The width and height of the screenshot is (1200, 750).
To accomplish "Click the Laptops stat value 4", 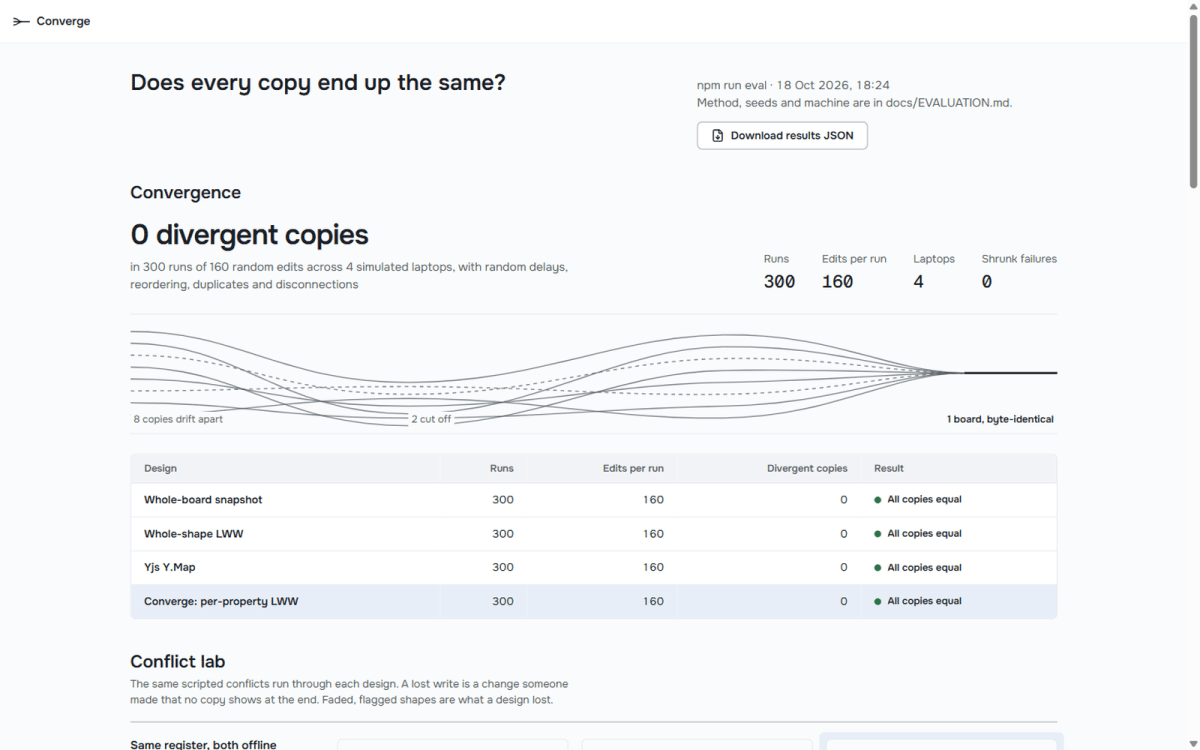I will 918,282.
